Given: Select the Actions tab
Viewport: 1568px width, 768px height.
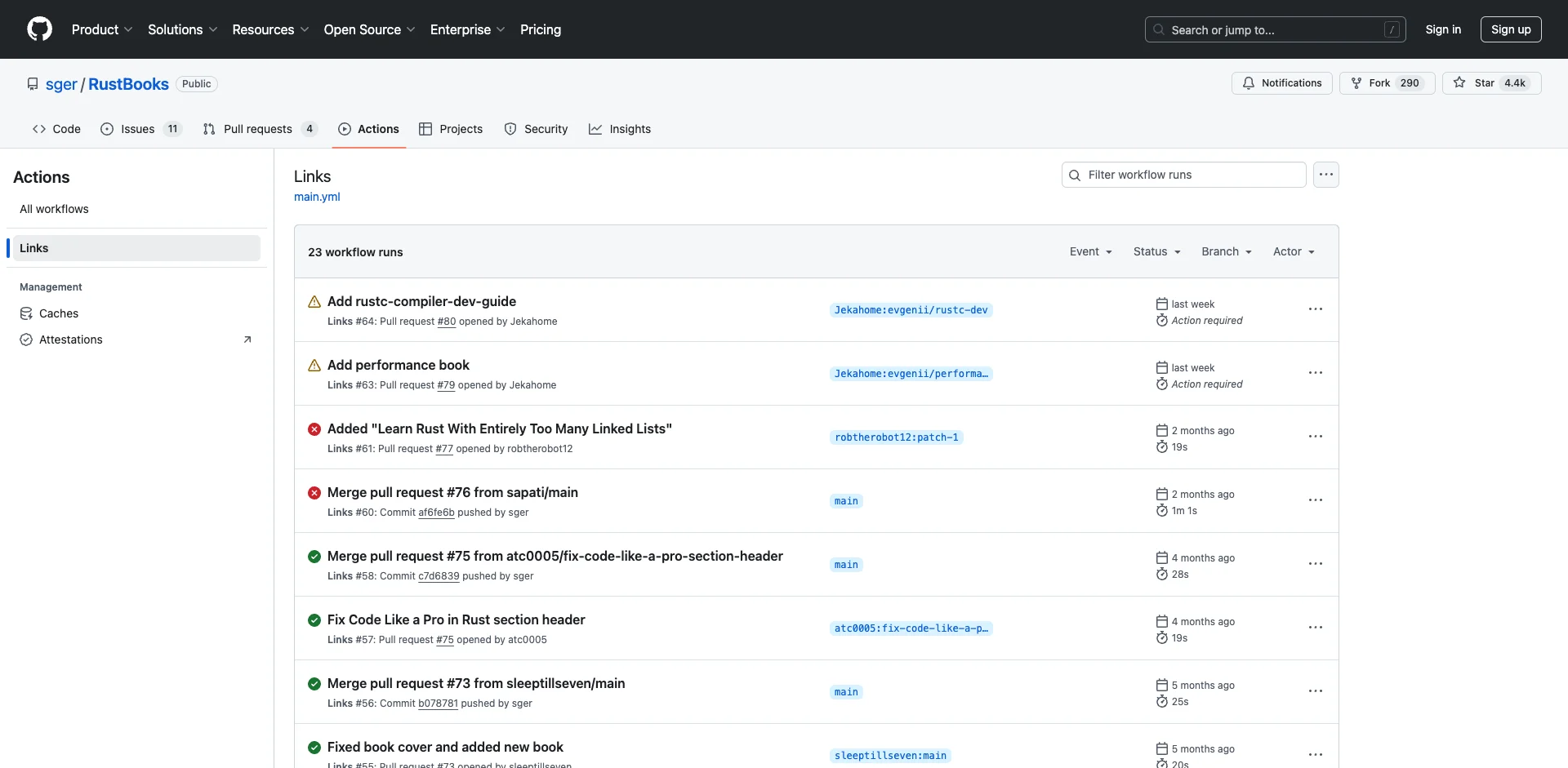Looking at the screenshot, I should click(x=368, y=129).
